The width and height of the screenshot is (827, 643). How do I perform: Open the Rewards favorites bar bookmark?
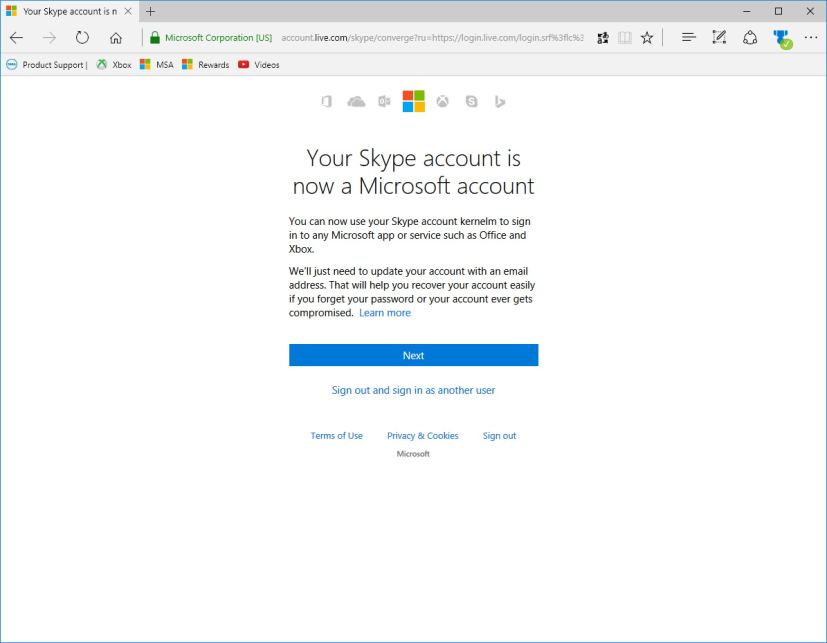point(205,65)
